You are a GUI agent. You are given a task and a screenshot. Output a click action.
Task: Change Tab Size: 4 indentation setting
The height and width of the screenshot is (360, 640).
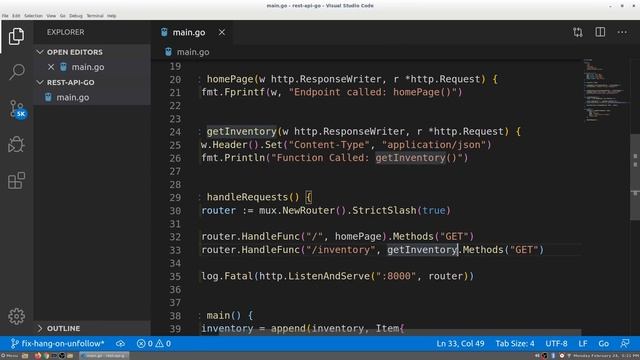pos(515,343)
